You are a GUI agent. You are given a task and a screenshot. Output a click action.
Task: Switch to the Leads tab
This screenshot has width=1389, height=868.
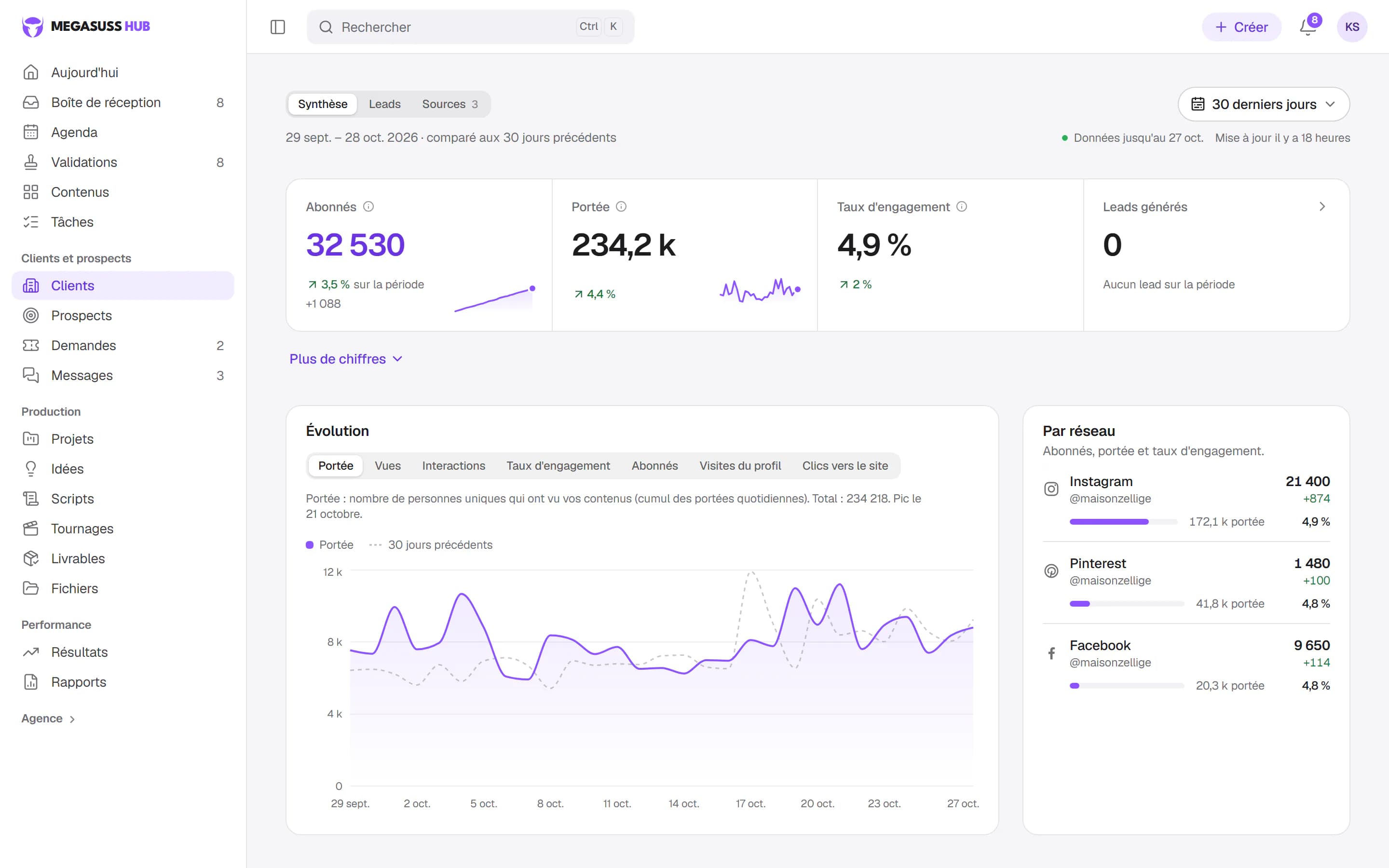(x=384, y=104)
